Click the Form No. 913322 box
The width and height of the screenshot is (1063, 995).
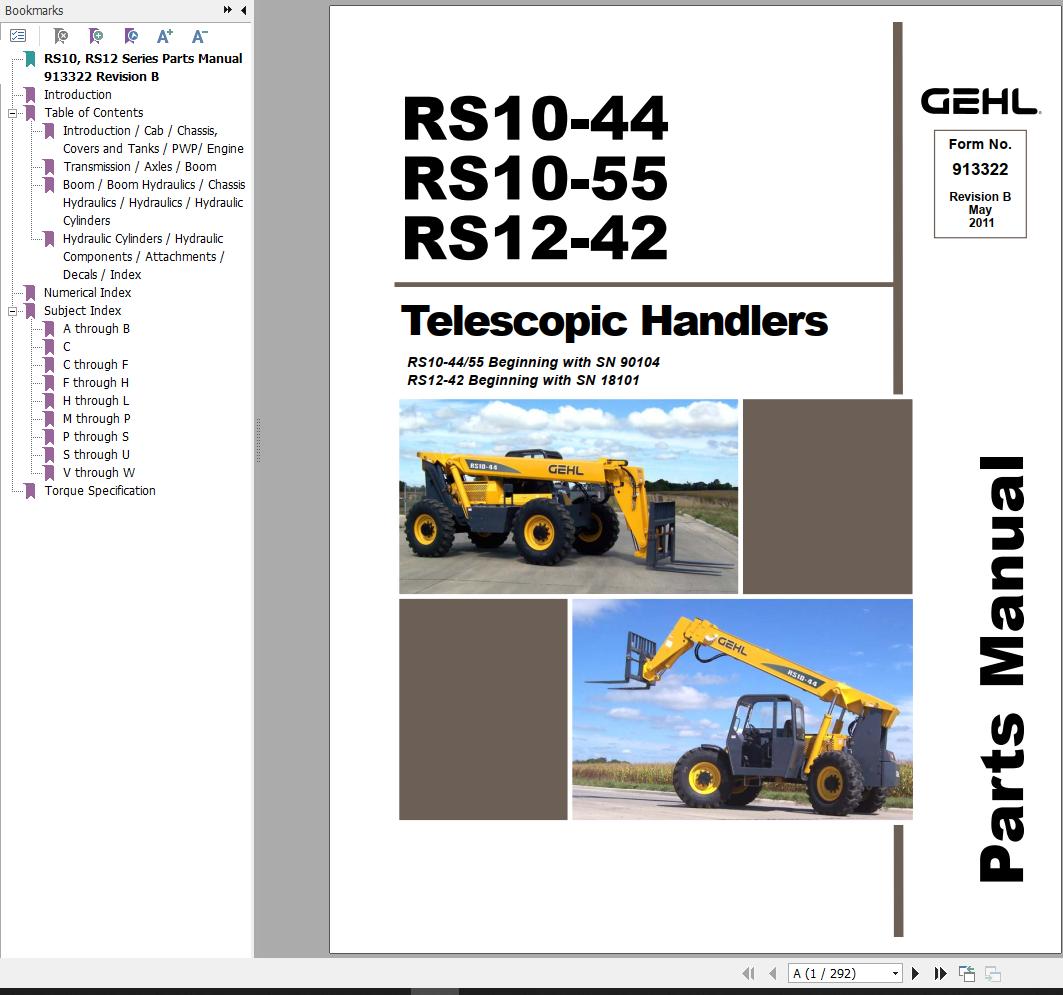(980, 184)
